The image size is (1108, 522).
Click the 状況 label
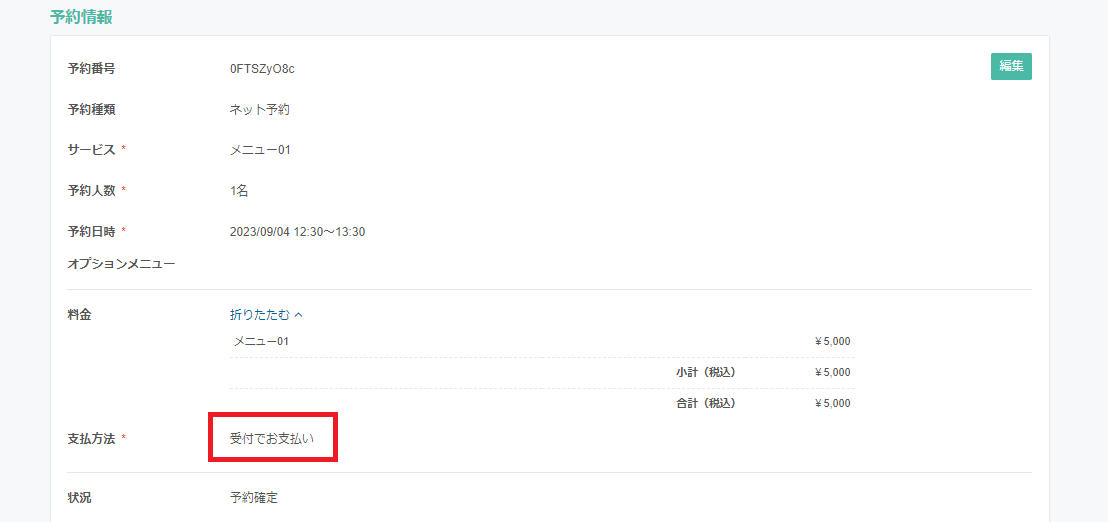(x=79, y=498)
